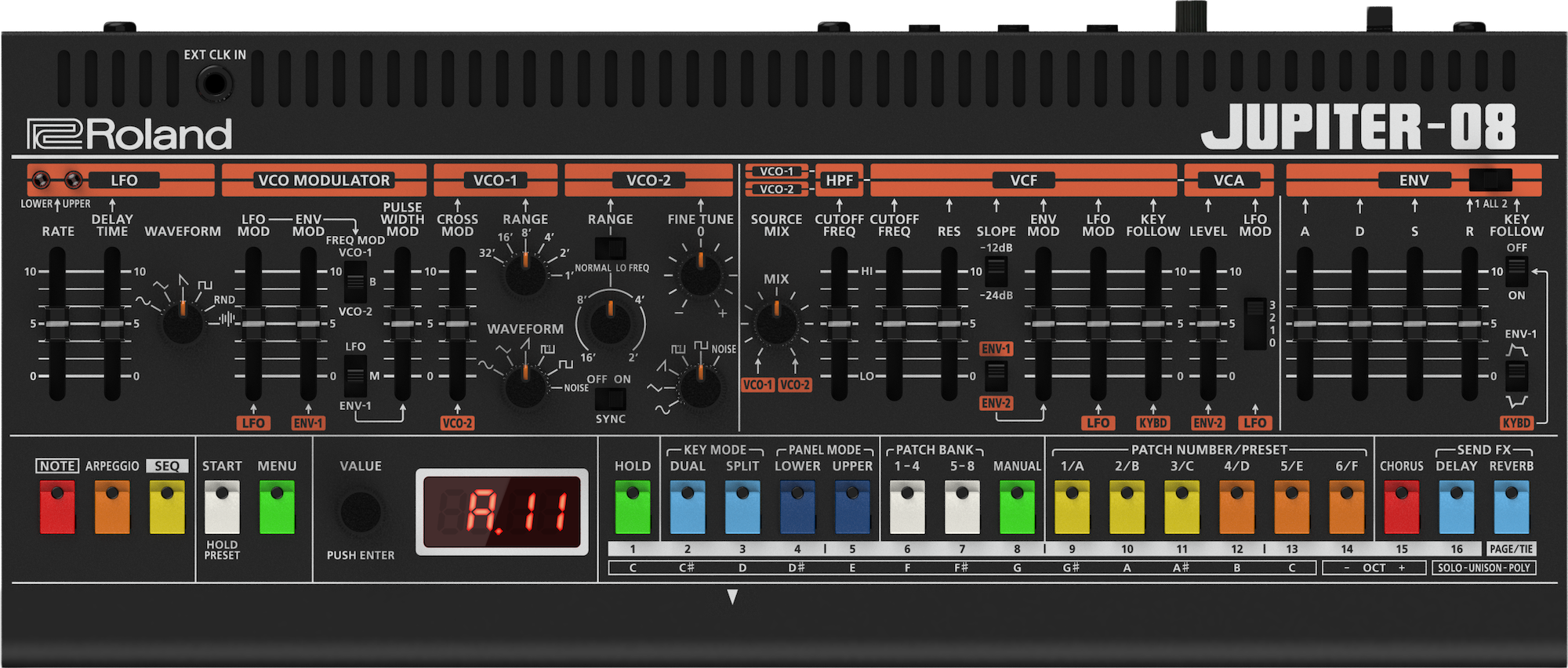Screen dimensions: 1568x668
Task: Flip the pulse width LFO/M/ENV-1 switch
Action: point(355,376)
